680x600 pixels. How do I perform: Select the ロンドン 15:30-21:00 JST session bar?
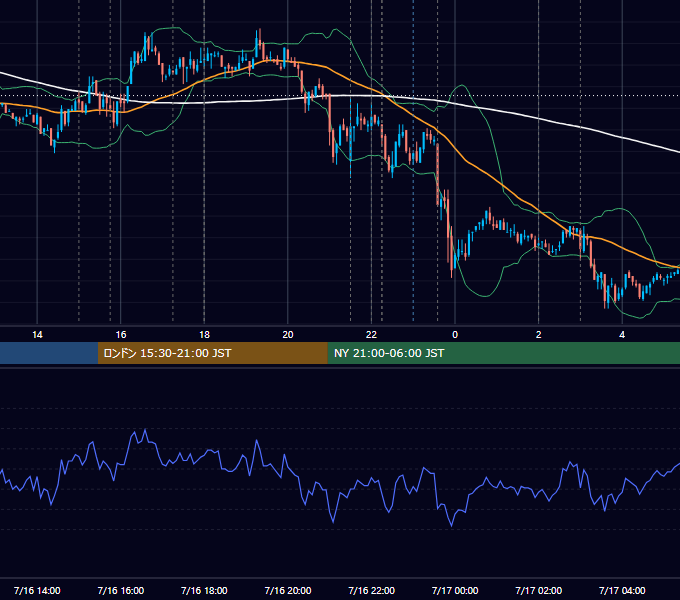(212, 353)
